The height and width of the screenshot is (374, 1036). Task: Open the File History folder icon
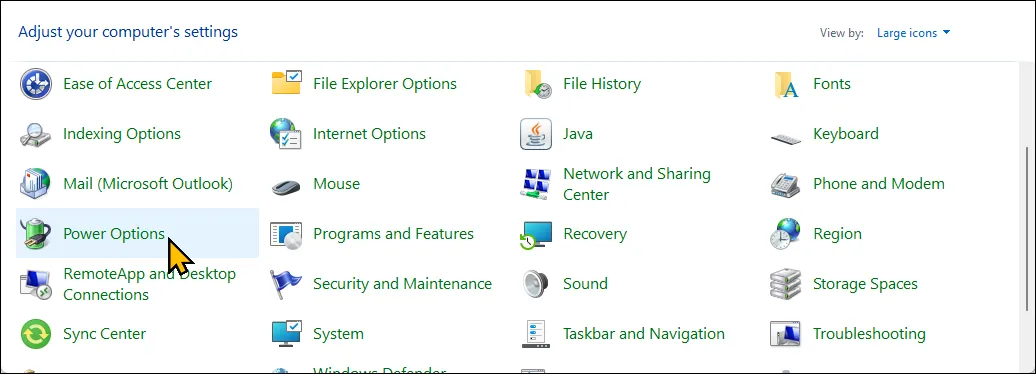[537, 84]
